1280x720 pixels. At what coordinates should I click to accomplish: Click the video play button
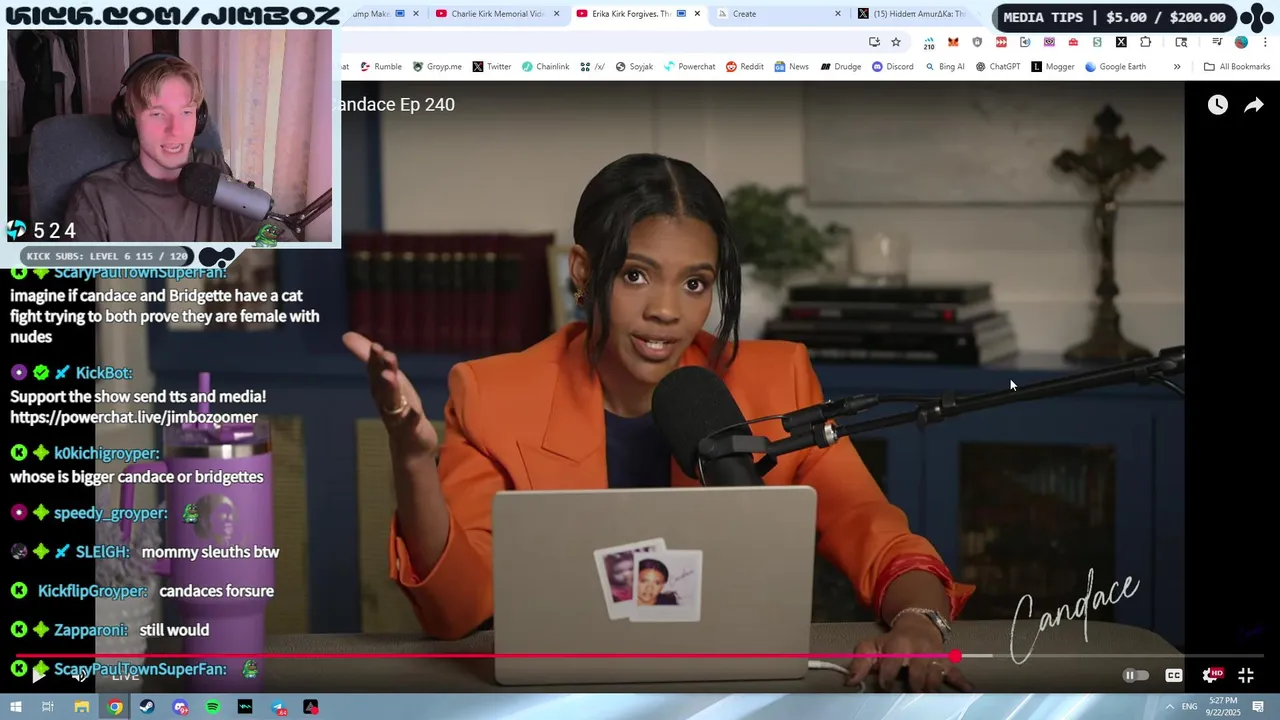(38, 675)
